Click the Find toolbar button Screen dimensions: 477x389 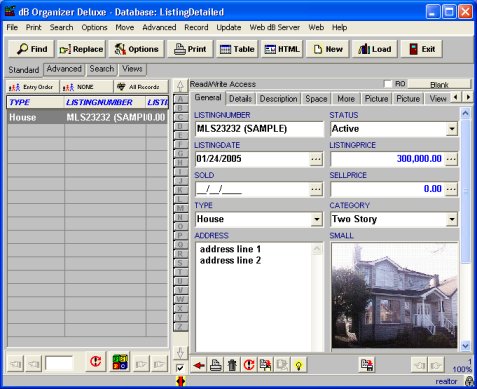pyautogui.click(x=32, y=49)
